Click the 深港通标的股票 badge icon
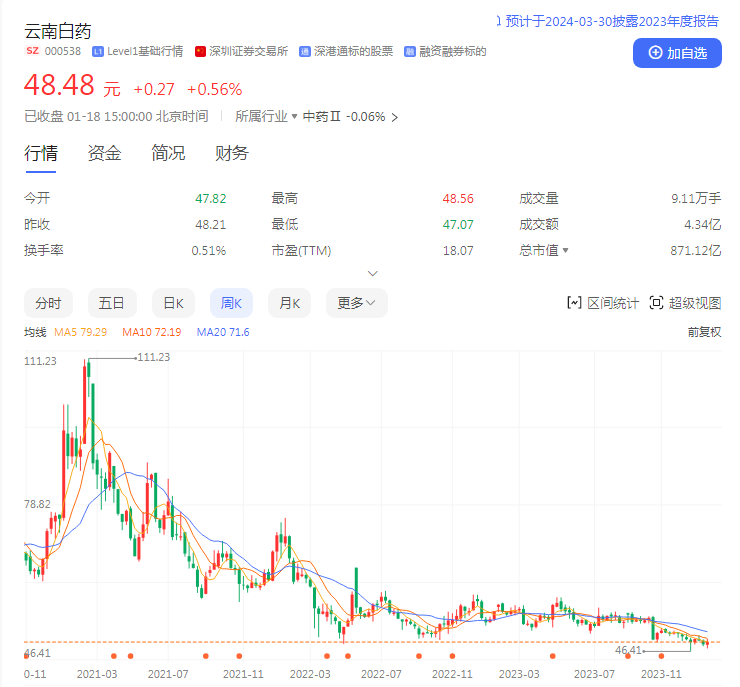The image size is (740, 687). [305, 51]
